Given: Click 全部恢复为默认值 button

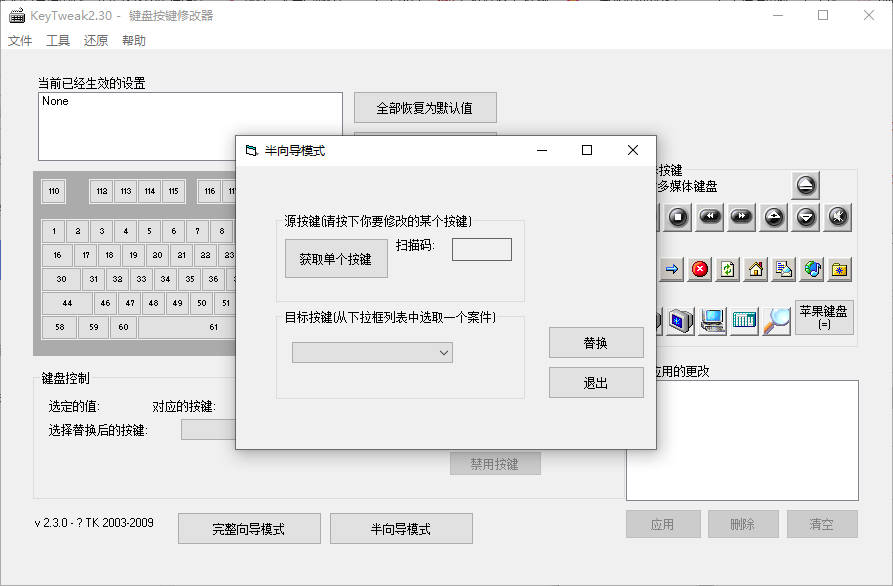Looking at the screenshot, I should pyautogui.click(x=425, y=108).
